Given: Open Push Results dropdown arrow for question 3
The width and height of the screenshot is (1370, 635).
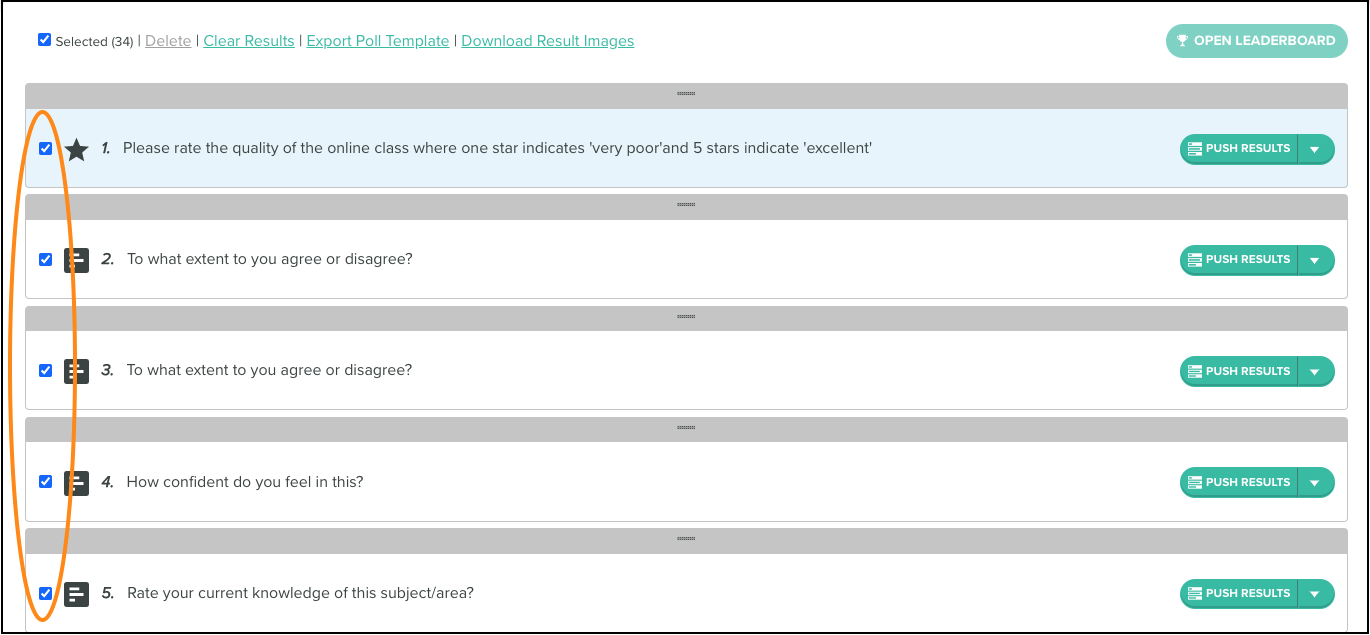Looking at the screenshot, I should 1315,371.
